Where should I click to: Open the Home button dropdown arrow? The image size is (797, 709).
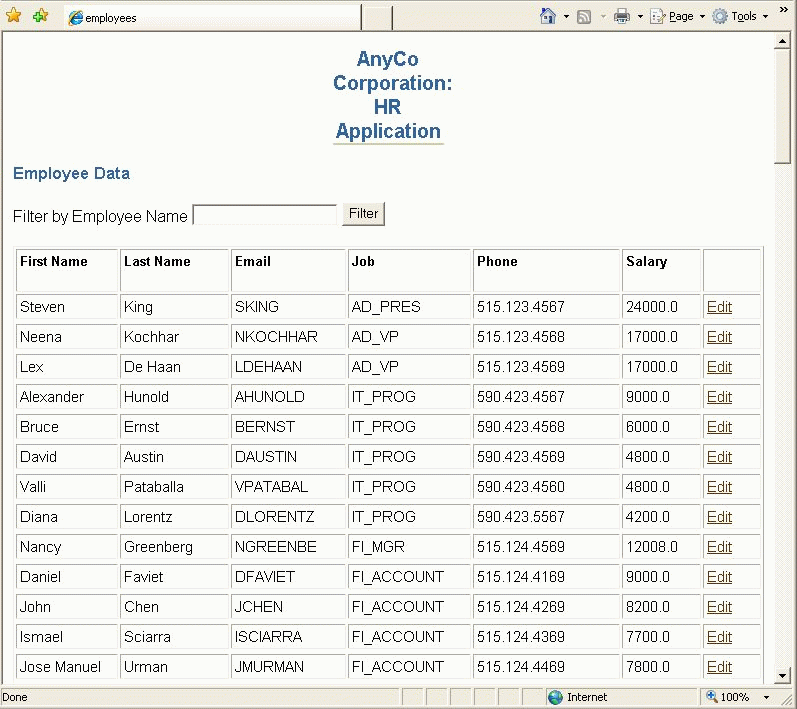(x=566, y=17)
